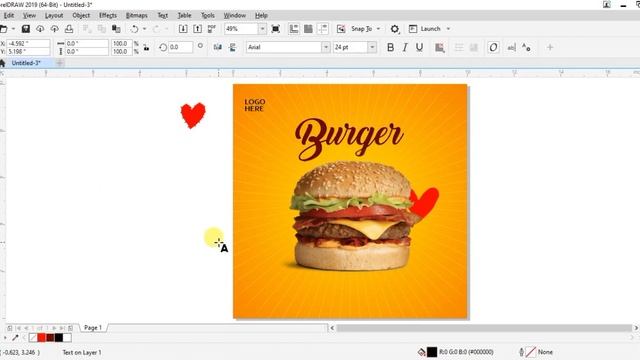Toggle the Show rulers icon
Screen dimensions: 640x360
tap(294, 29)
